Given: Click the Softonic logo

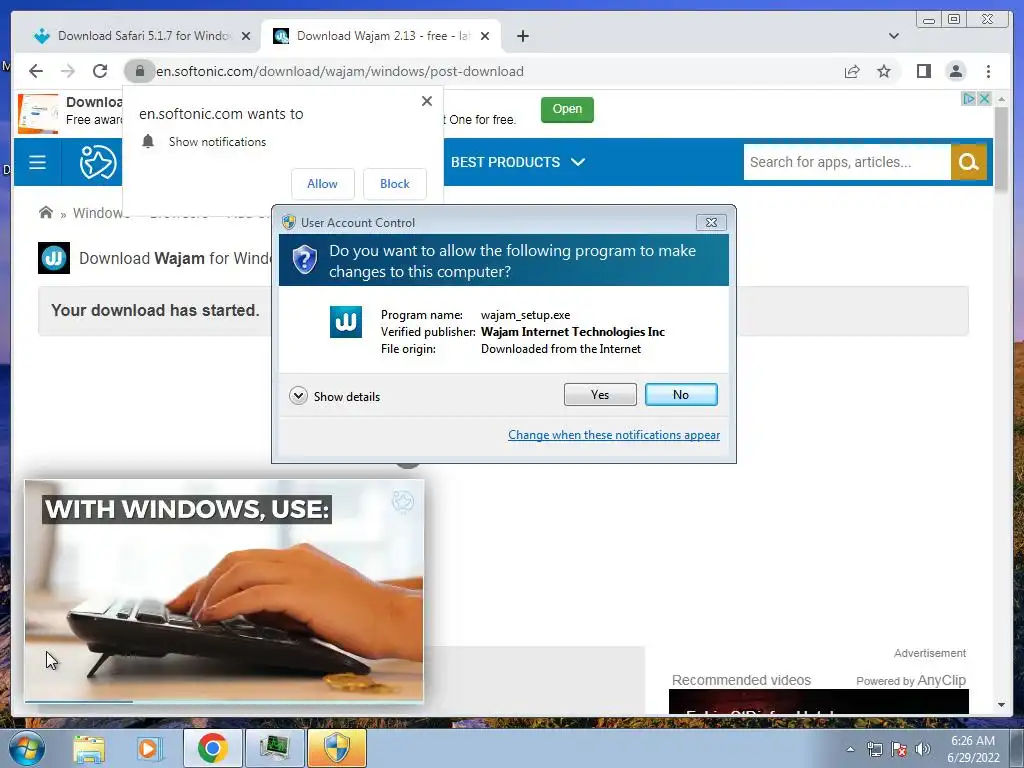Looking at the screenshot, I should pos(98,162).
